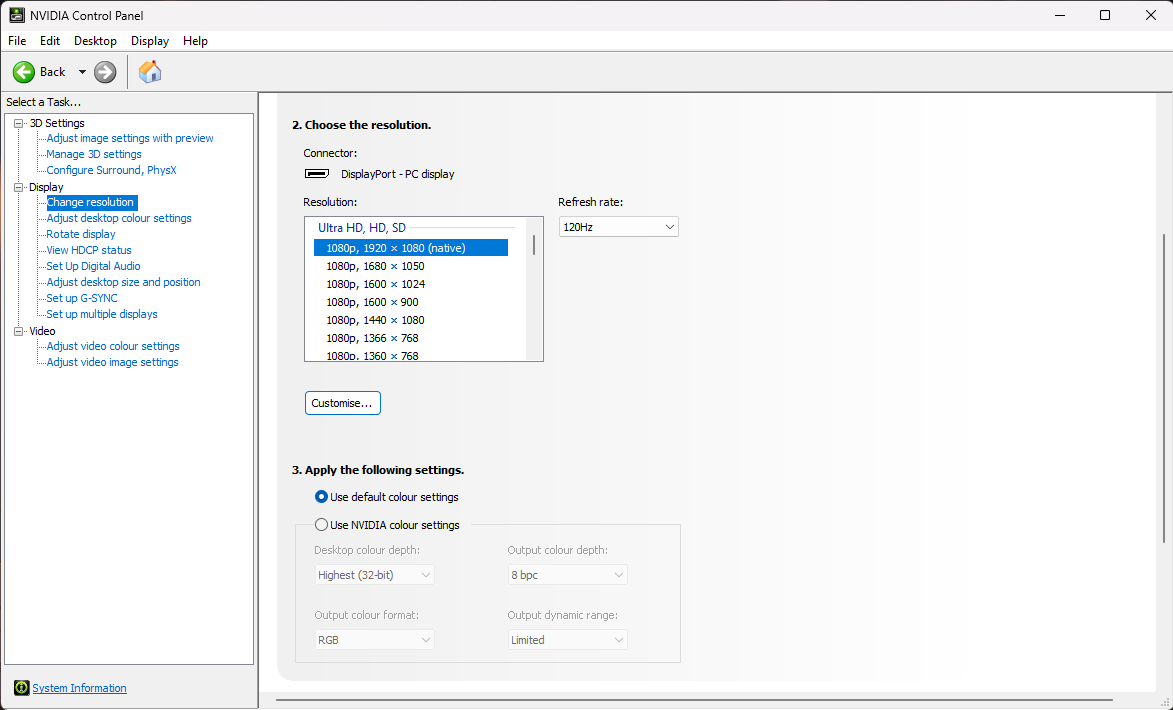Click the main panel horizontal scrollbar

694,700
